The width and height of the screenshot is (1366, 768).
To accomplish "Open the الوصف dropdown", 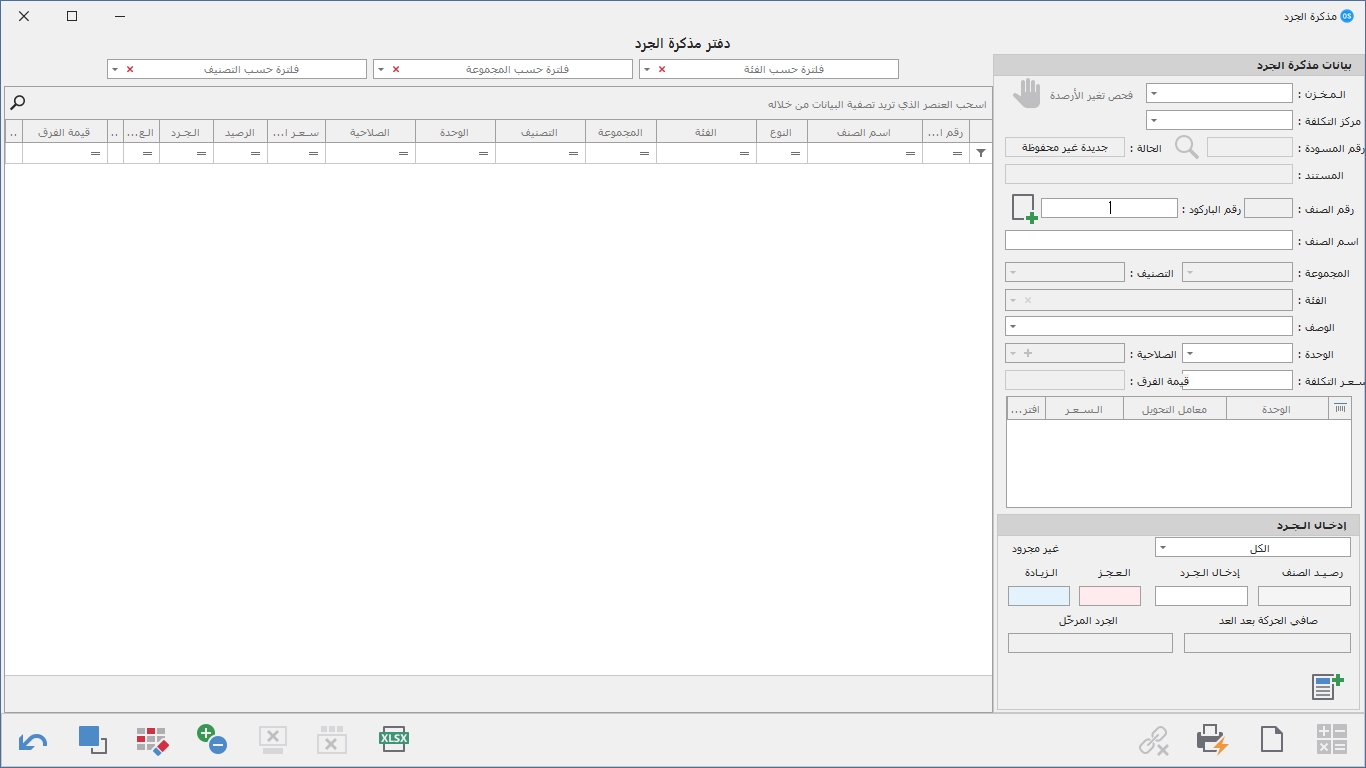I will click(1013, 327).
